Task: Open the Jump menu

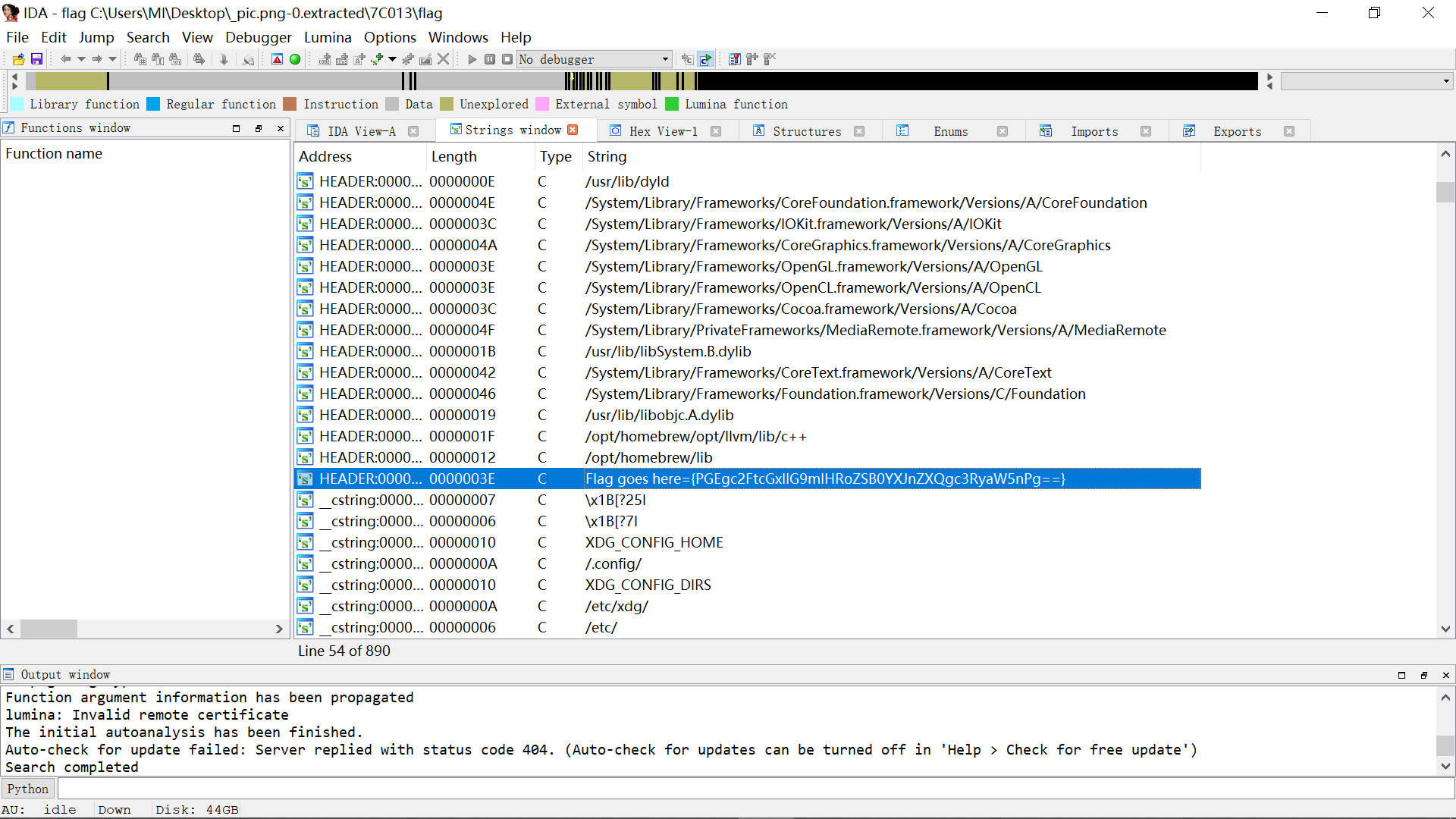Action: tap(96, 37)
